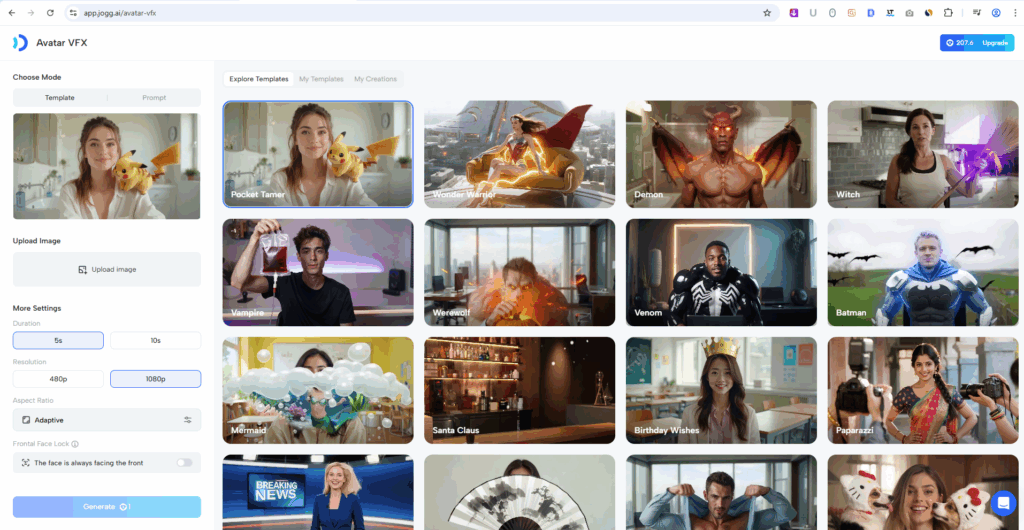
Task: Open the My Templates tab
Action: [x=321, y=79]
